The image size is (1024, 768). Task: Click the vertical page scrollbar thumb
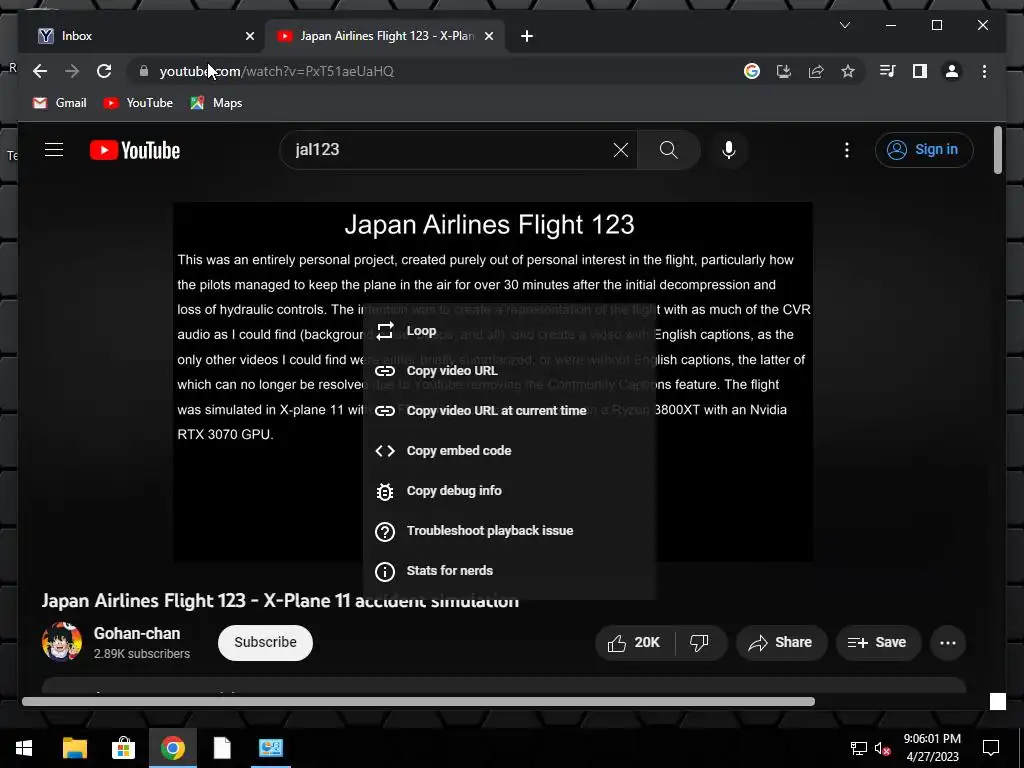tap(998, 150)
